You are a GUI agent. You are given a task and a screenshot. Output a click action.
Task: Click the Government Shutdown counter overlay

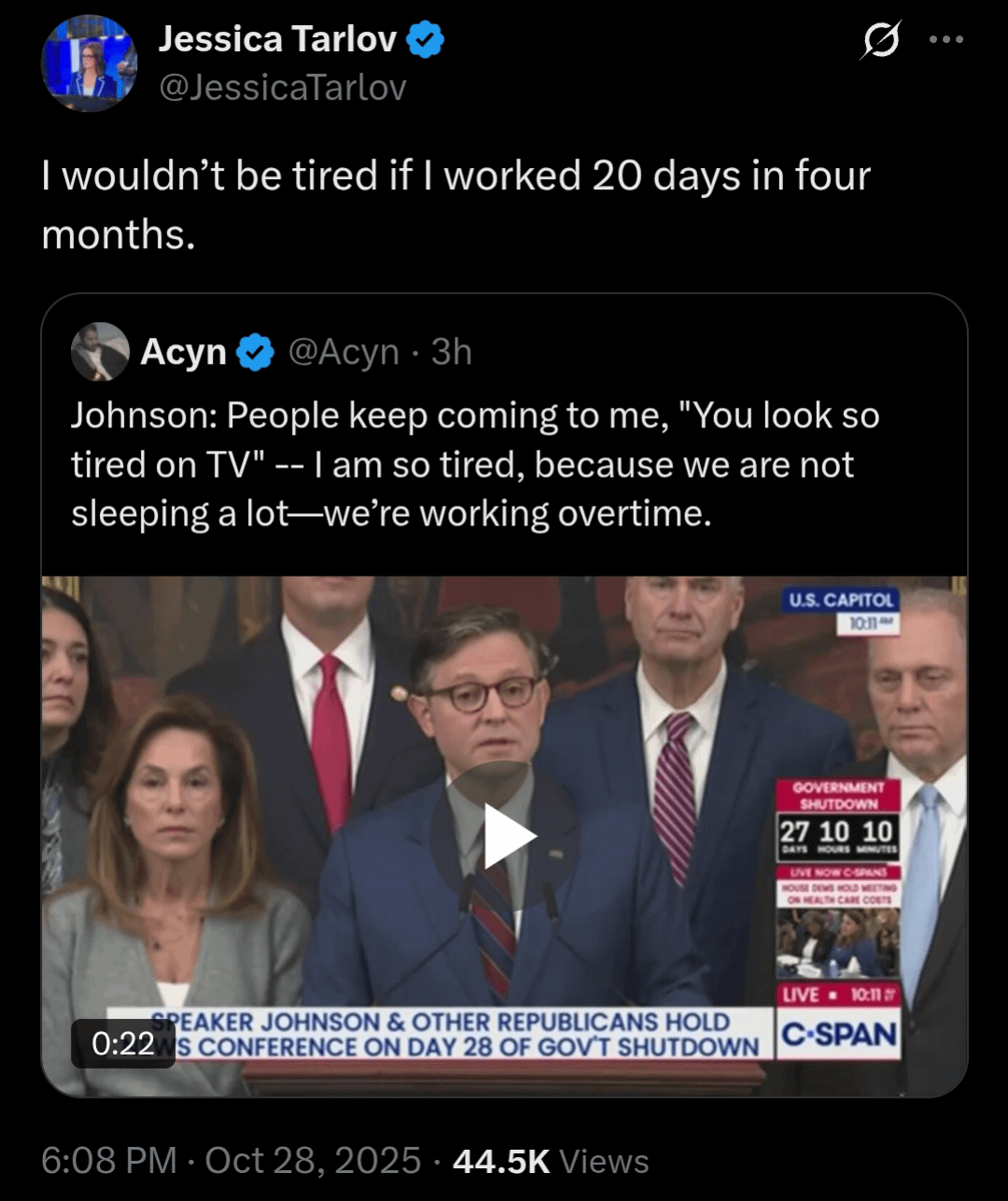pos(838,819)
